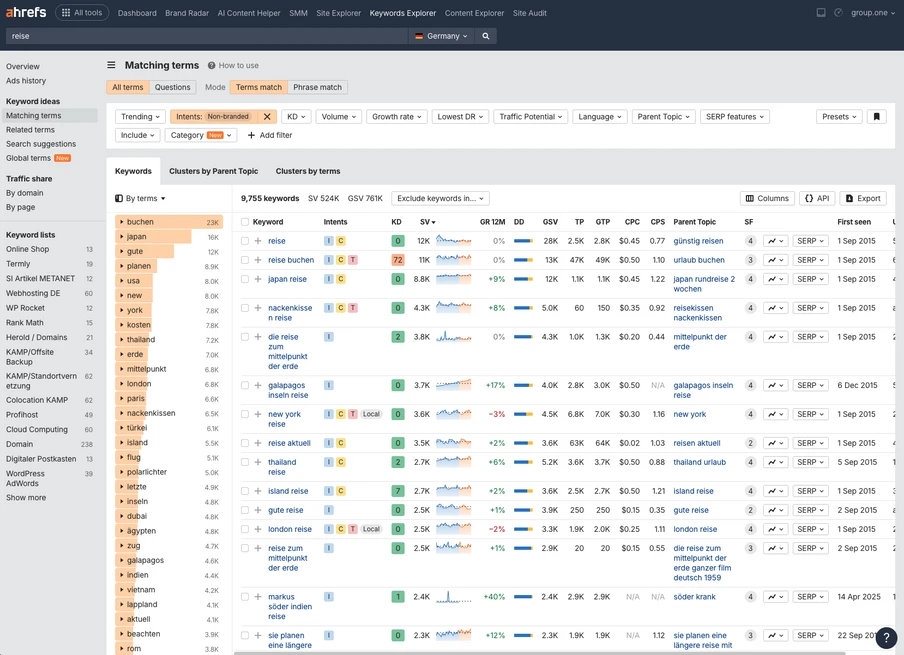Select all keywords with the header checkbox
This screenshot has height=655, width=904.
(x=245, y=221)
